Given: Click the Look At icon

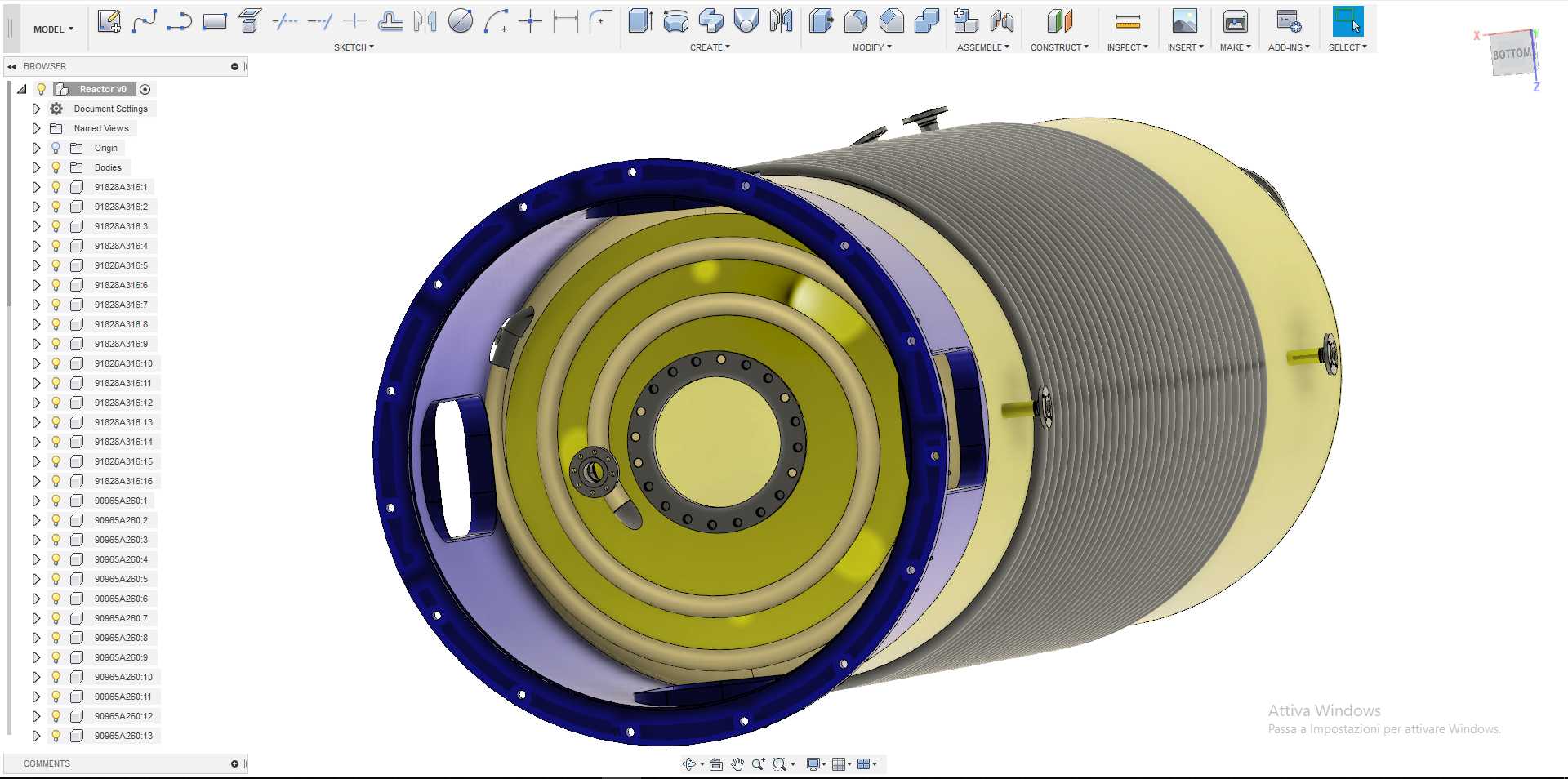Looking at the screenshot, I should coord(716,764).
